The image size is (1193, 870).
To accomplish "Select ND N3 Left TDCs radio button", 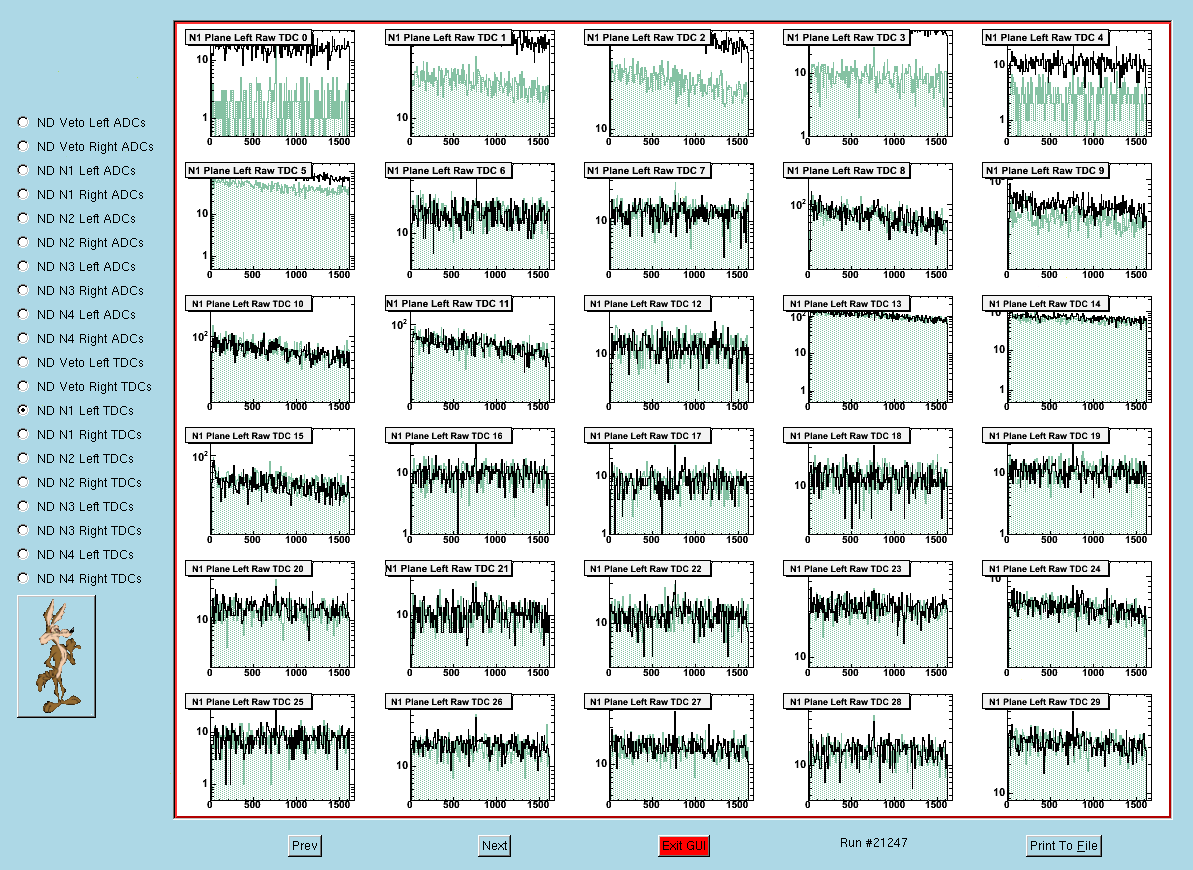I will point(24,505).
